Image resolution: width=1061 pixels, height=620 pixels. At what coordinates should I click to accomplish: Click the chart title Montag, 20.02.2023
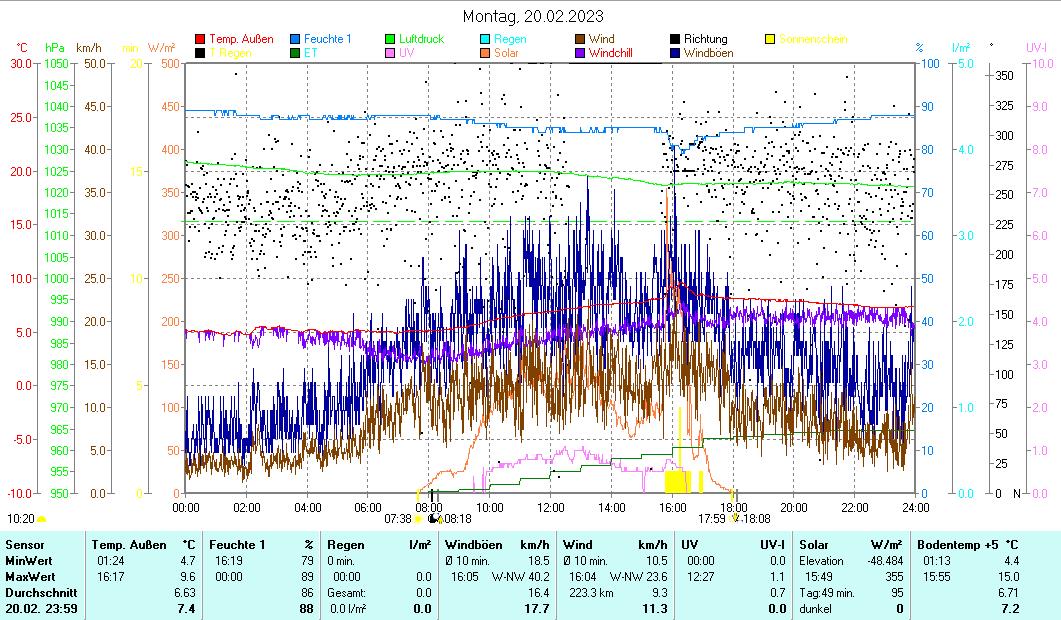point(533,16)
